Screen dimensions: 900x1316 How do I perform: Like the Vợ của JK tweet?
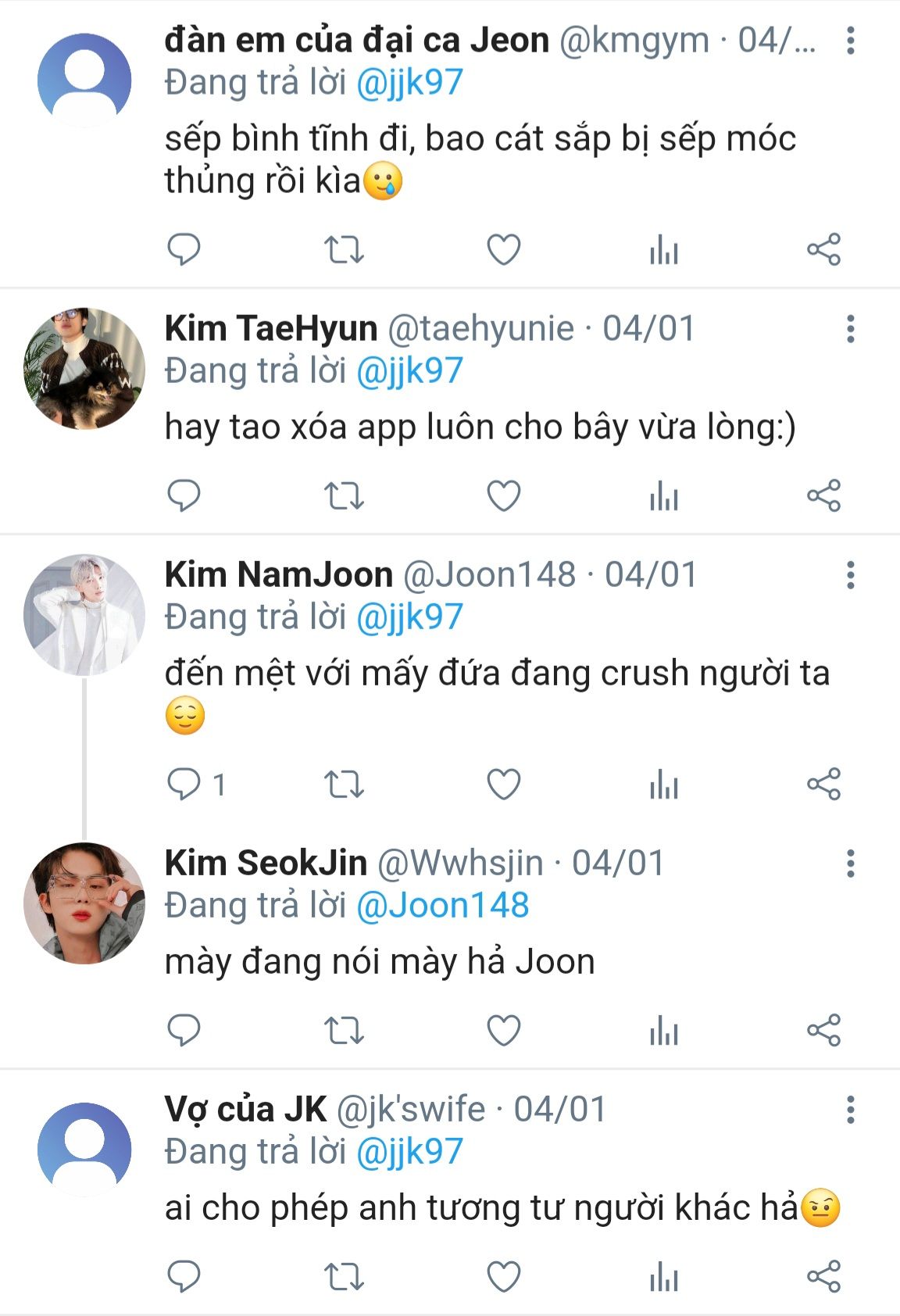pyautogui.click(x=504, y=1277)
